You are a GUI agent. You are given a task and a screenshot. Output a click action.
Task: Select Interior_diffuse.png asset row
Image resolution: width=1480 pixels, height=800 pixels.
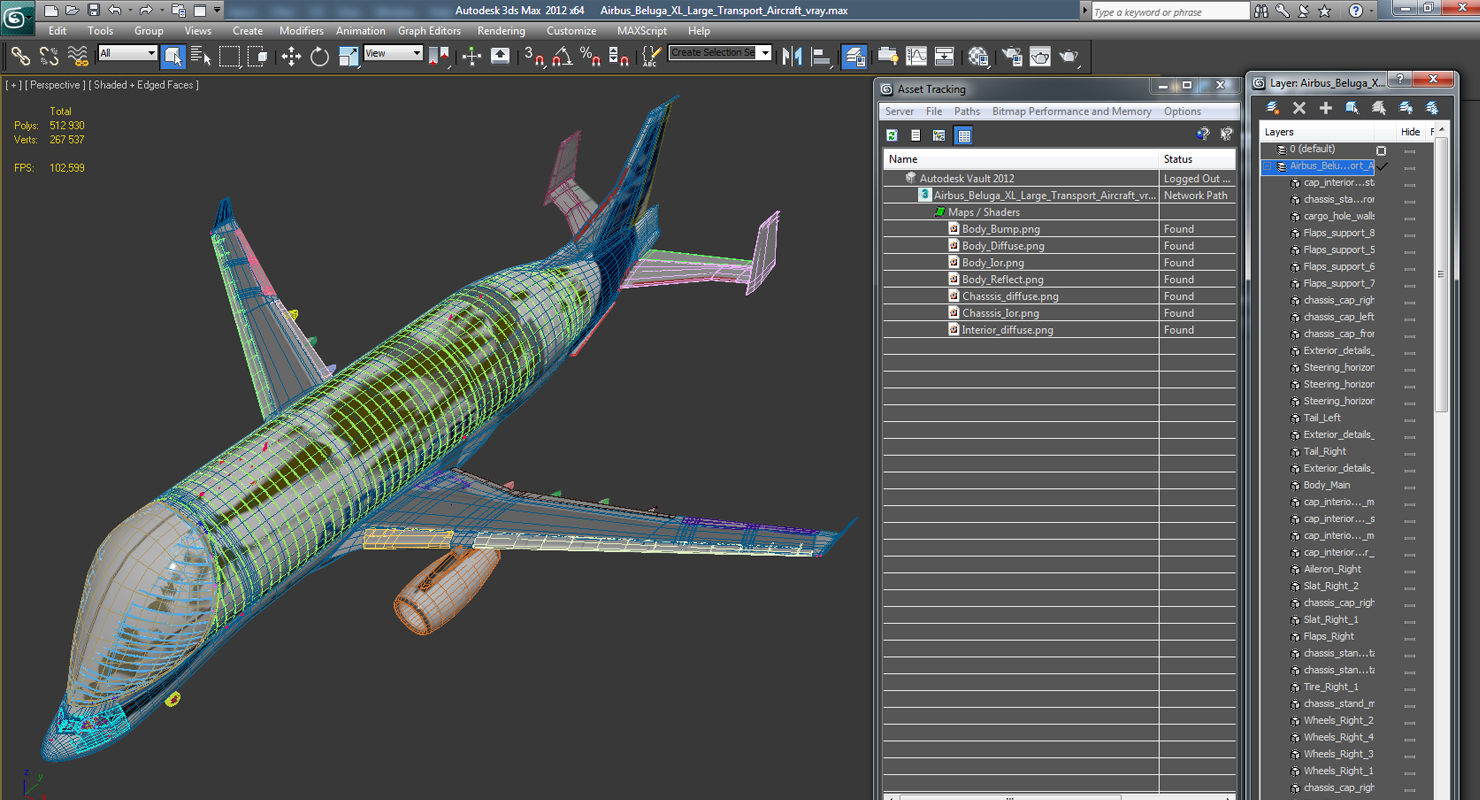[1059, 330]
